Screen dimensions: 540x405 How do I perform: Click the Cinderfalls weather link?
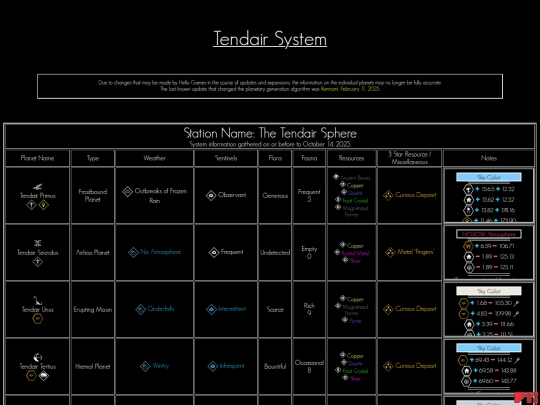tap(160, 309)
